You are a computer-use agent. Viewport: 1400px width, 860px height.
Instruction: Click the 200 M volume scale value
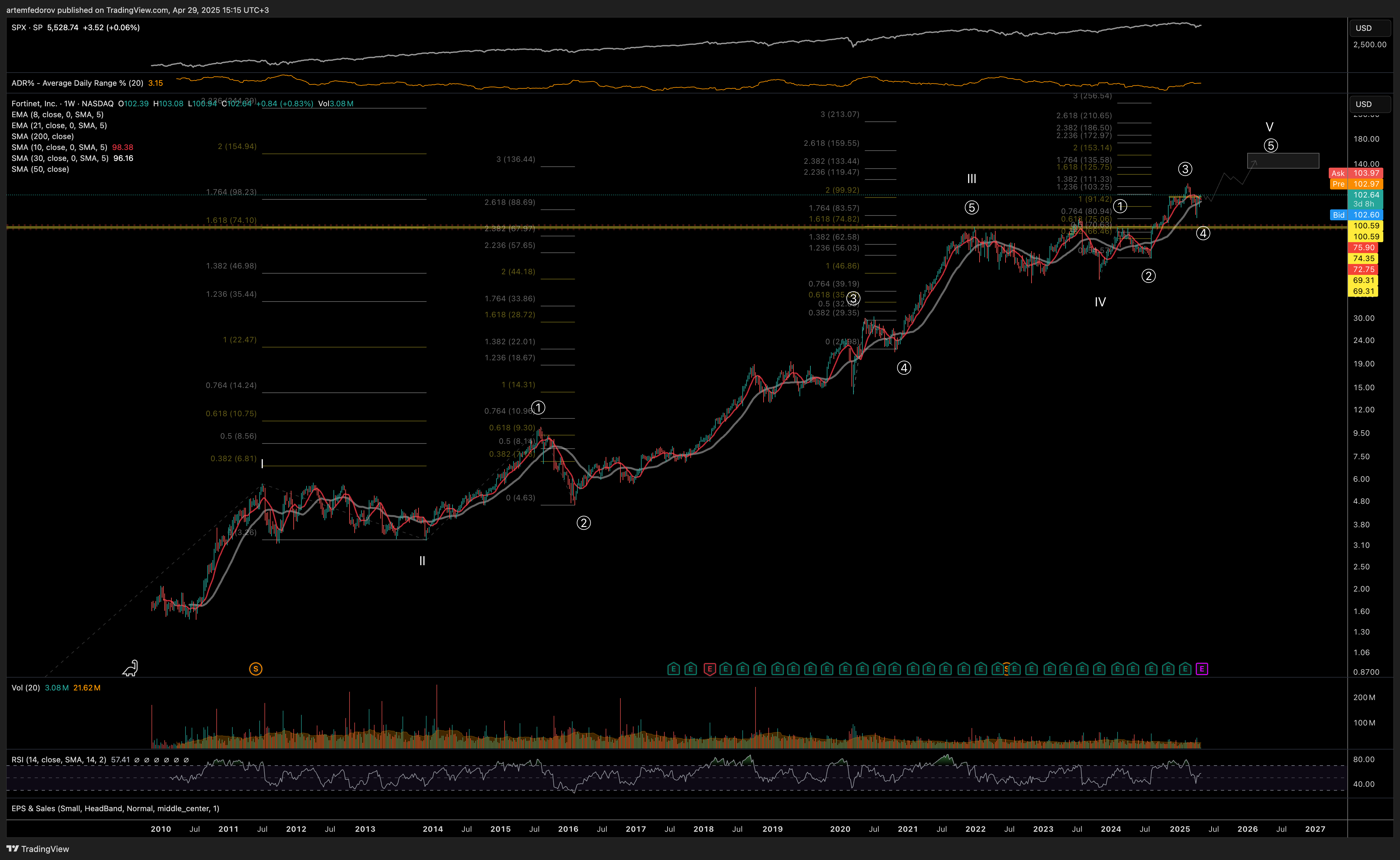(1364, 697)
